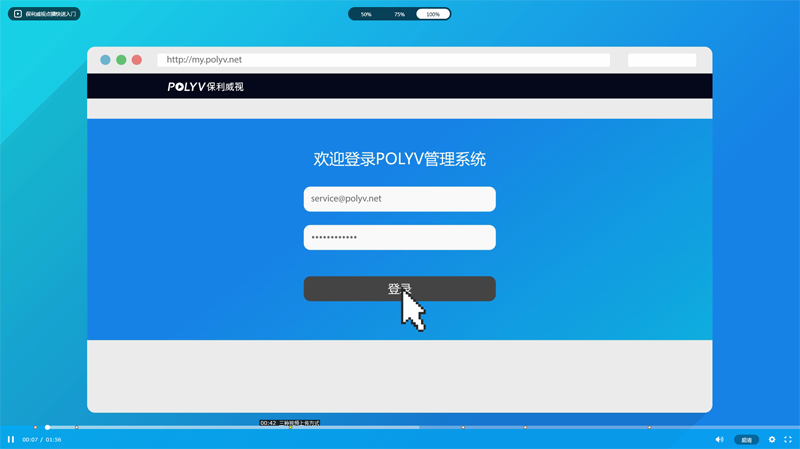Click the POLYV 保利威视 logo
800x449 pixels.
tap(205, 87)
